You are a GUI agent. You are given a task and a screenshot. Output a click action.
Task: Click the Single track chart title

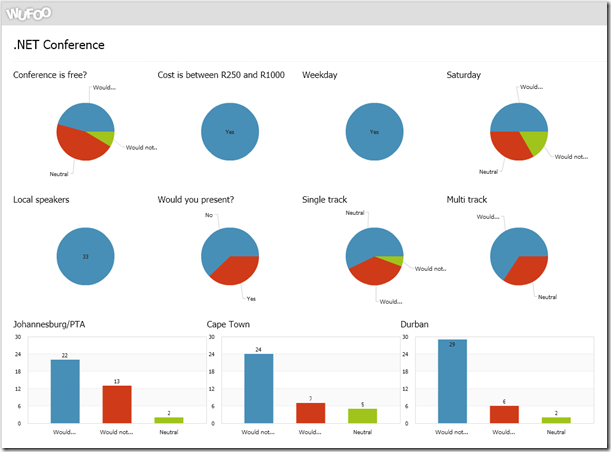point(324,200)
